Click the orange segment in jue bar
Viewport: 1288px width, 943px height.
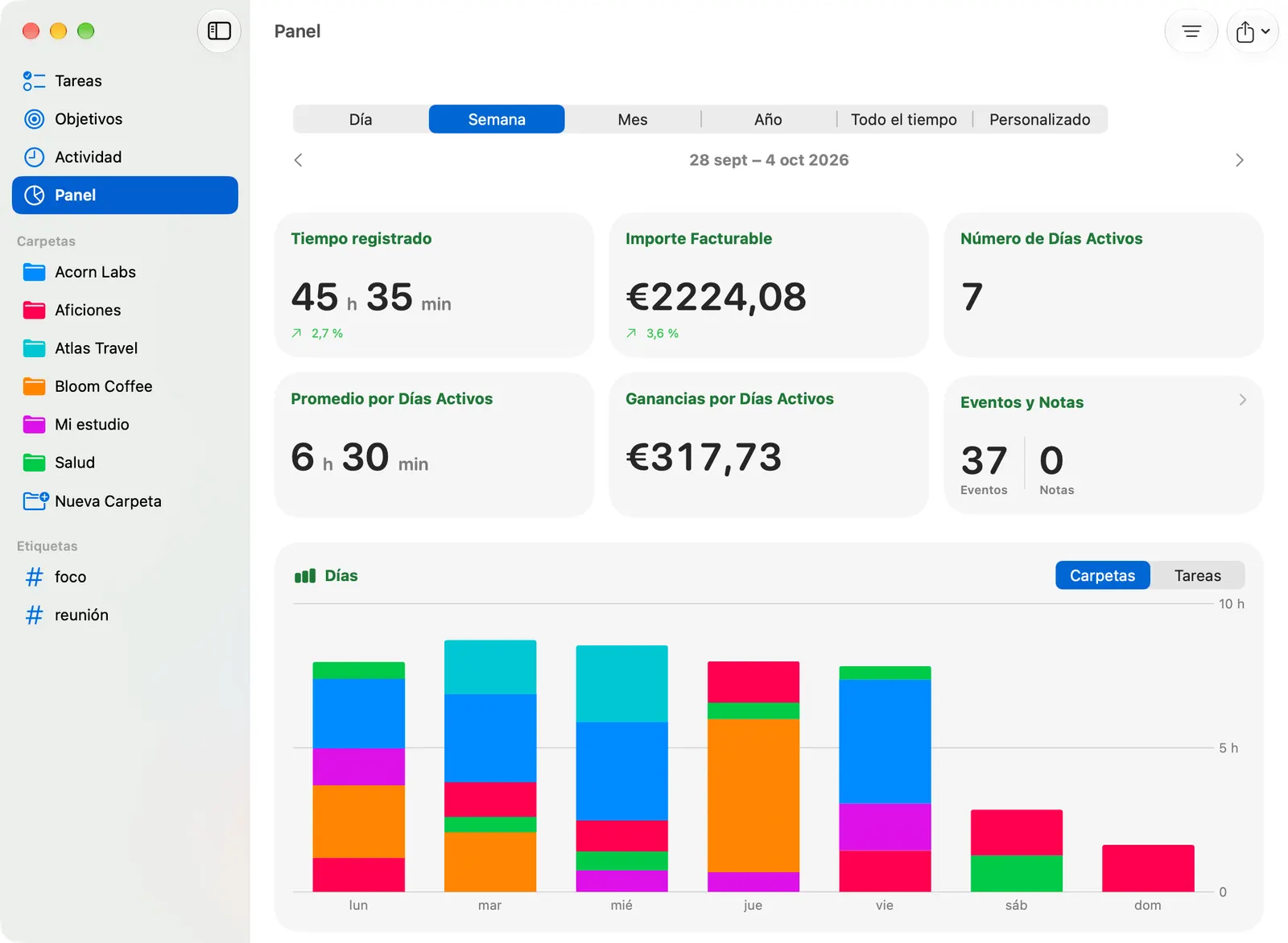pos(753,795)
